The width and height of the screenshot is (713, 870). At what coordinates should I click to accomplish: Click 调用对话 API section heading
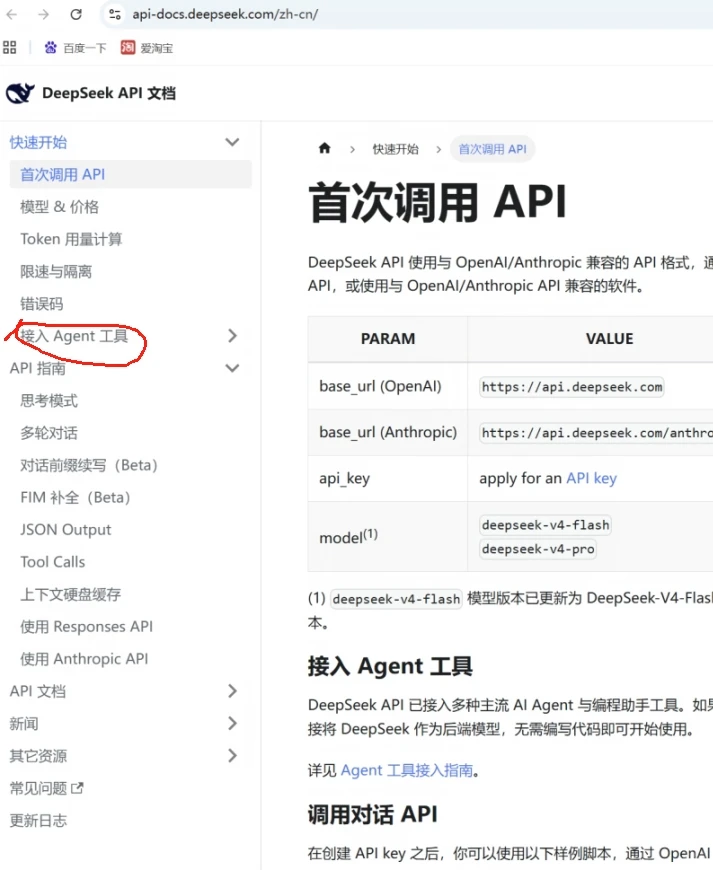point(373,814)
